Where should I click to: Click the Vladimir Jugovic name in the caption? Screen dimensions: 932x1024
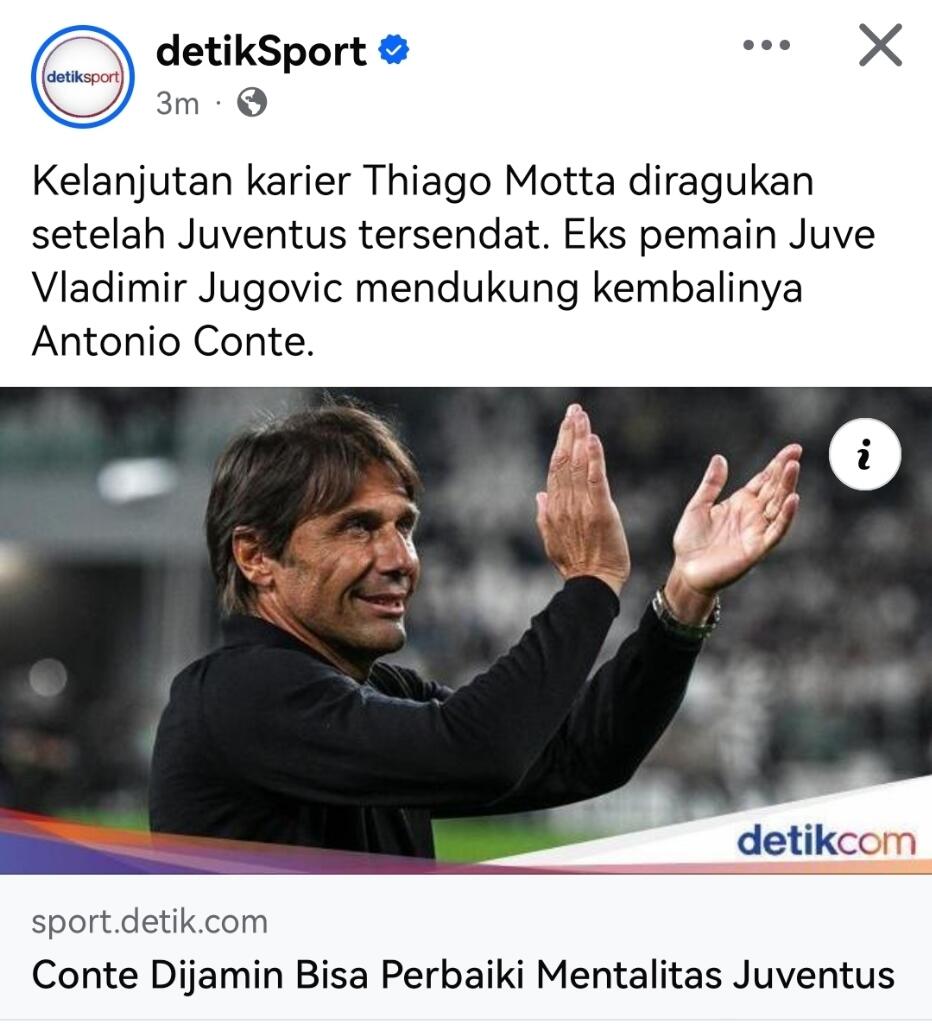pyautogui.click(x=187, y=288)
